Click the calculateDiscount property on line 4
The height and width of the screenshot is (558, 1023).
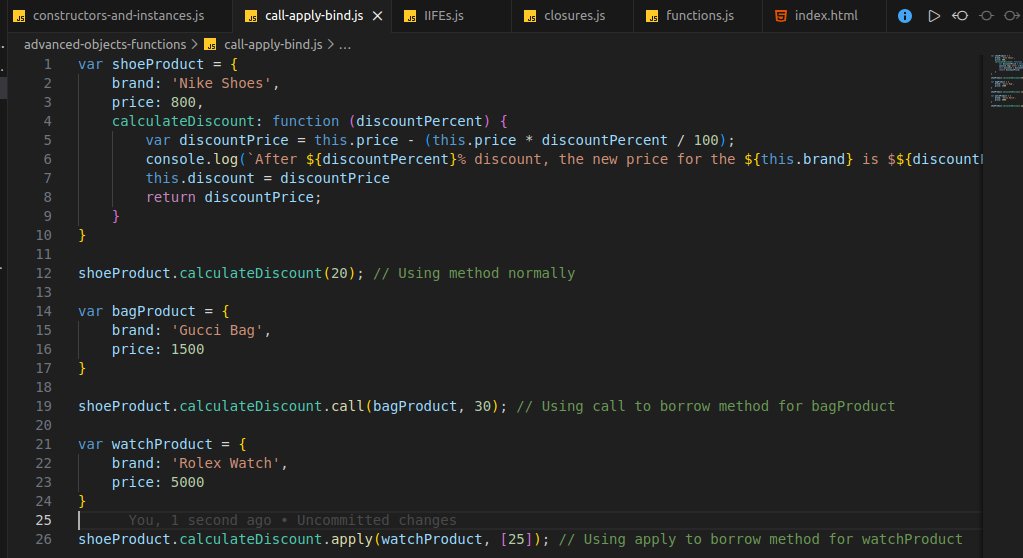[183, 121]
